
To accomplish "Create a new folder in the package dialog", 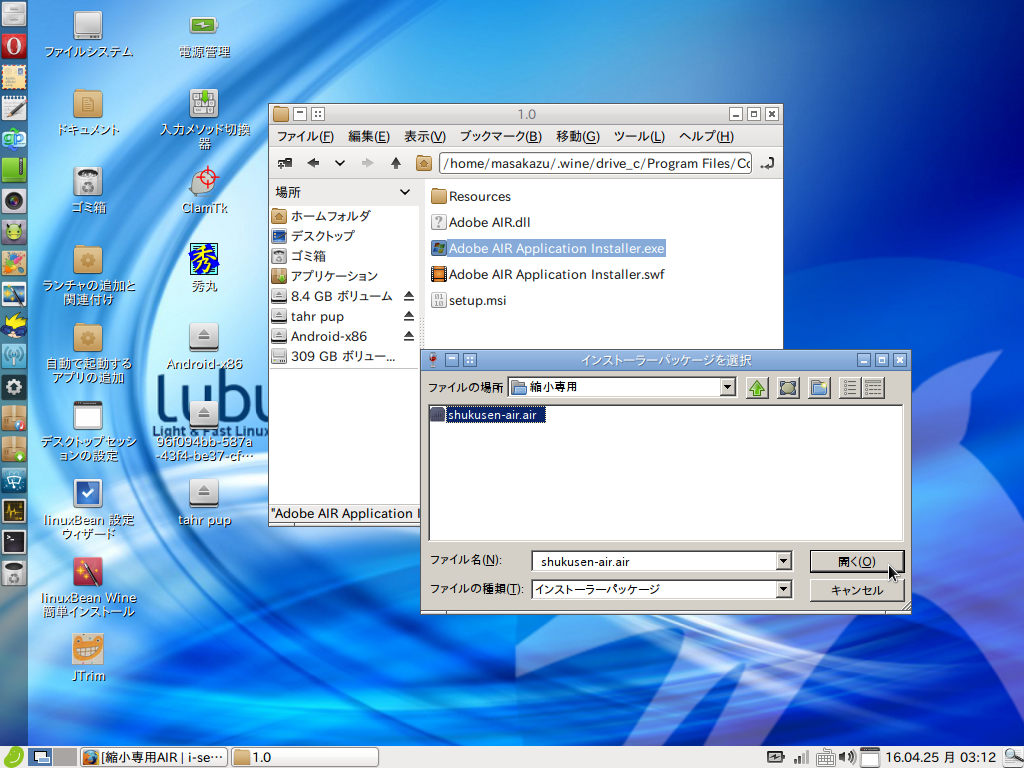I will (x=818, y=388).
